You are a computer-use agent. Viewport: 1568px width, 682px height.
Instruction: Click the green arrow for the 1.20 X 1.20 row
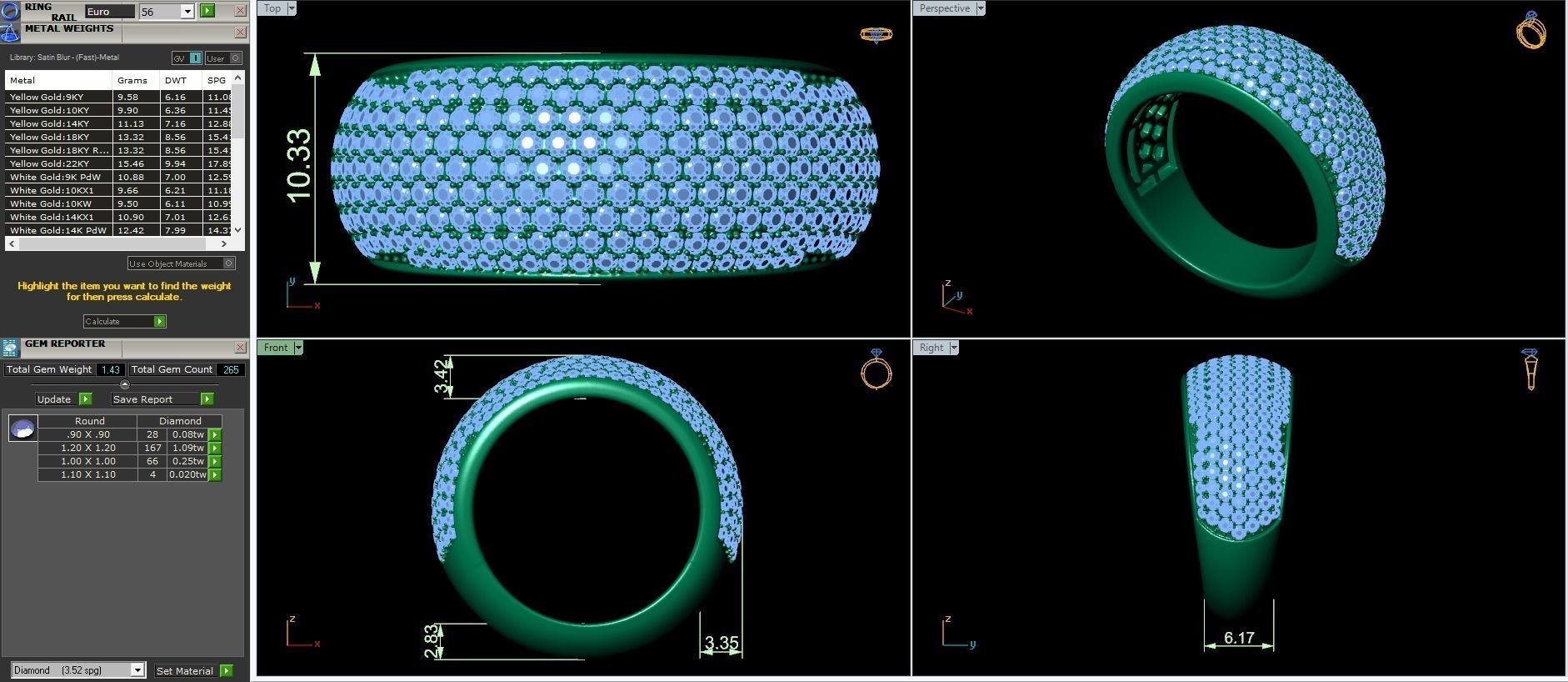coord(215,448)
